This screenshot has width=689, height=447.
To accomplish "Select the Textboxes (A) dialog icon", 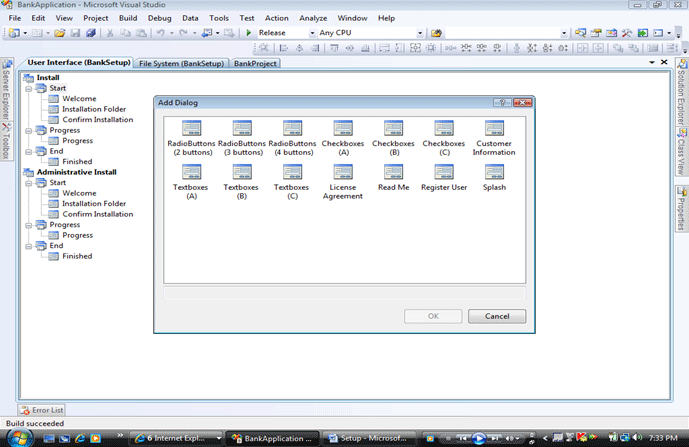I will point(192,172).
